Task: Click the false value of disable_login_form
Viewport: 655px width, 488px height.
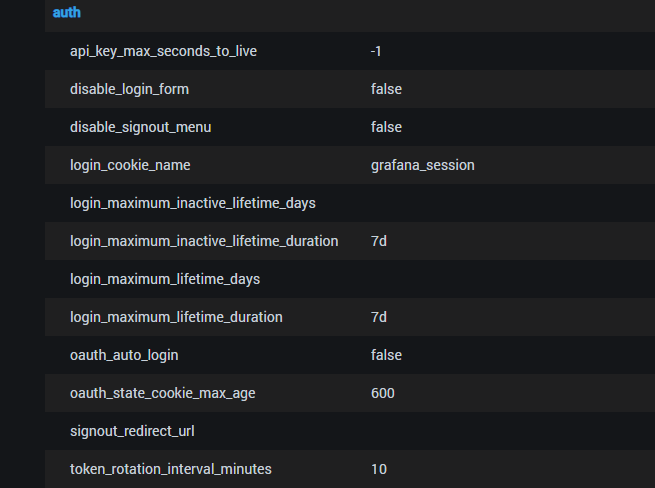Action: 386,89
